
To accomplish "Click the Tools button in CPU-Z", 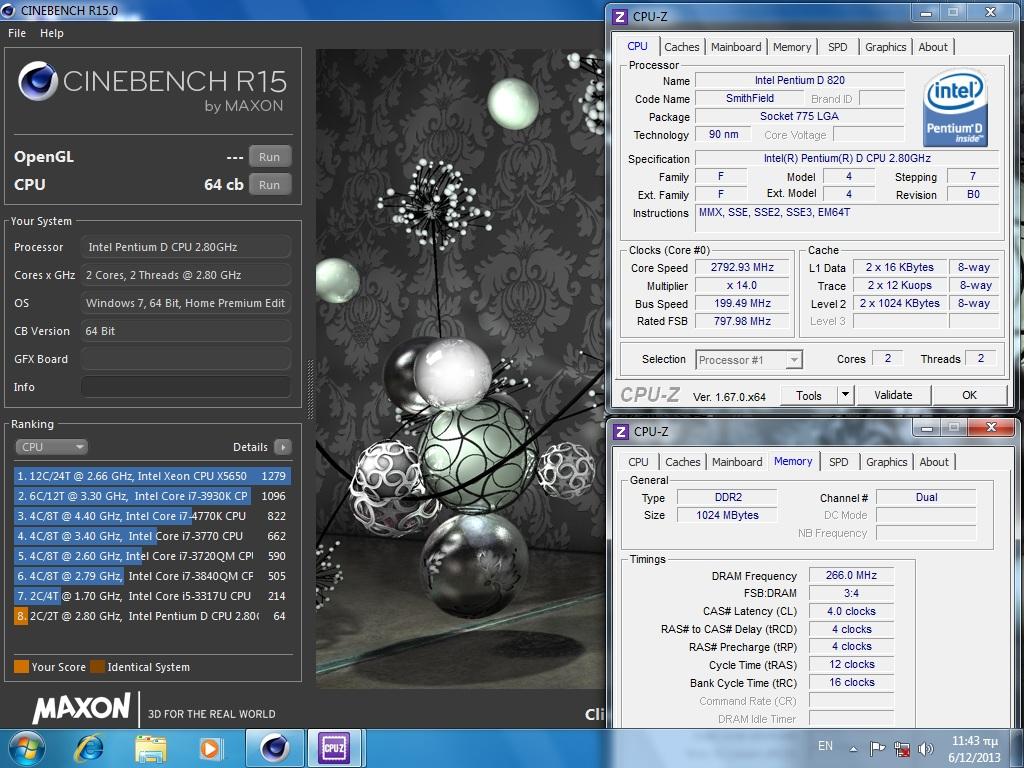I will [808, 395].
